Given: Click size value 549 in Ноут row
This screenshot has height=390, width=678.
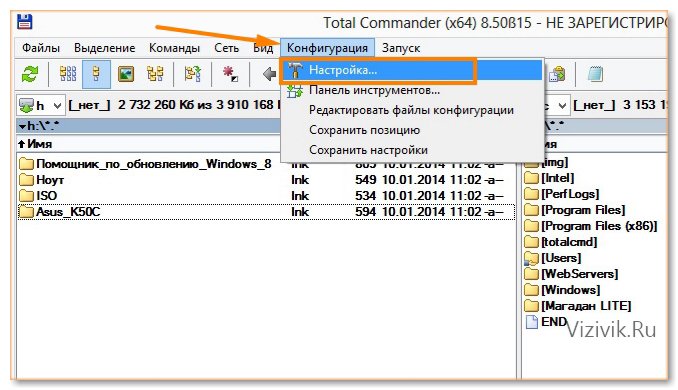Looking at the screenshot, I should [x=365, y=180].
